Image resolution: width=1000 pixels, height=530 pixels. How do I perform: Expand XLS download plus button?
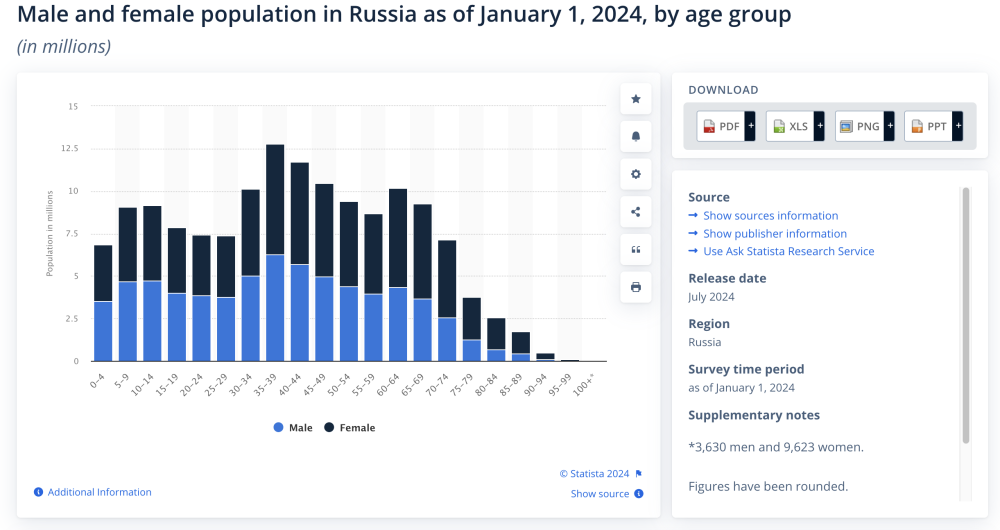pos(819,126)
